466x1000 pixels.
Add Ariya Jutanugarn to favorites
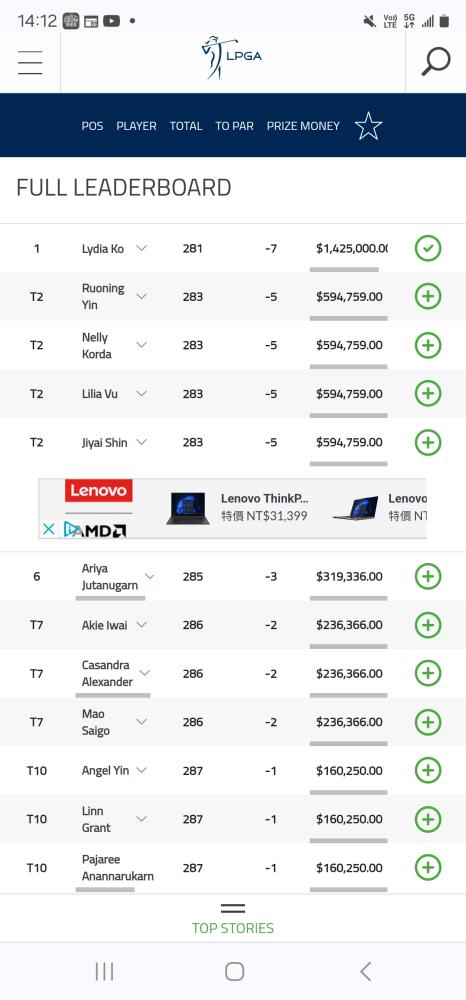click(x=428, y=577)
